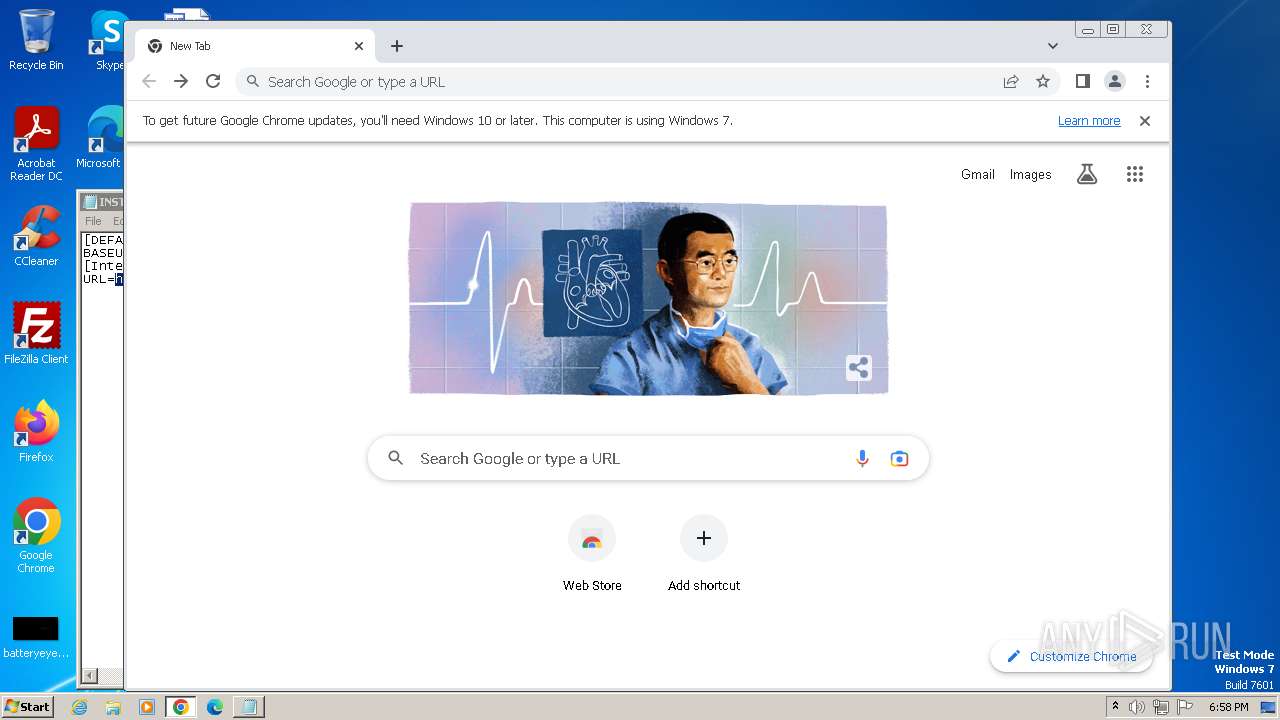
Task: Launch FileZilla Client desktop shortcut
Action: tap(36, 334)
